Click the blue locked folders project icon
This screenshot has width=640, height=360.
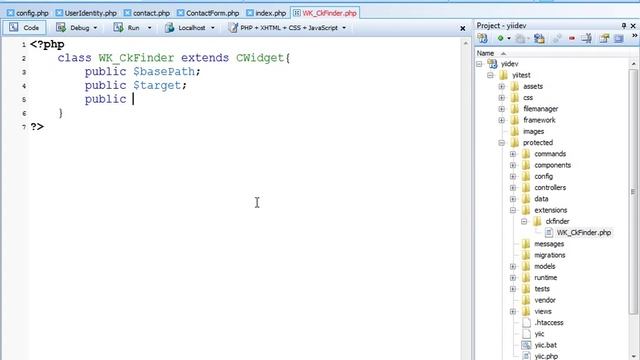tap(539, 38)
